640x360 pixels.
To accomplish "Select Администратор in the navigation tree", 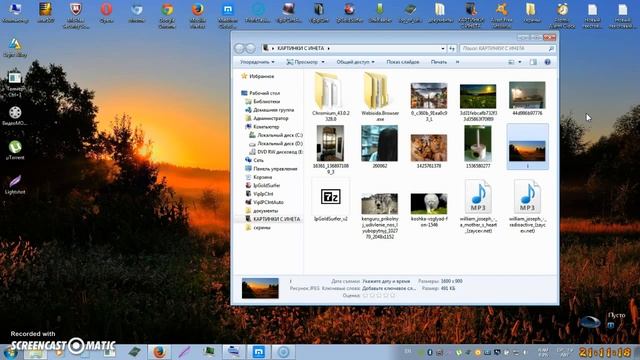I will click(x=267, y=118).
